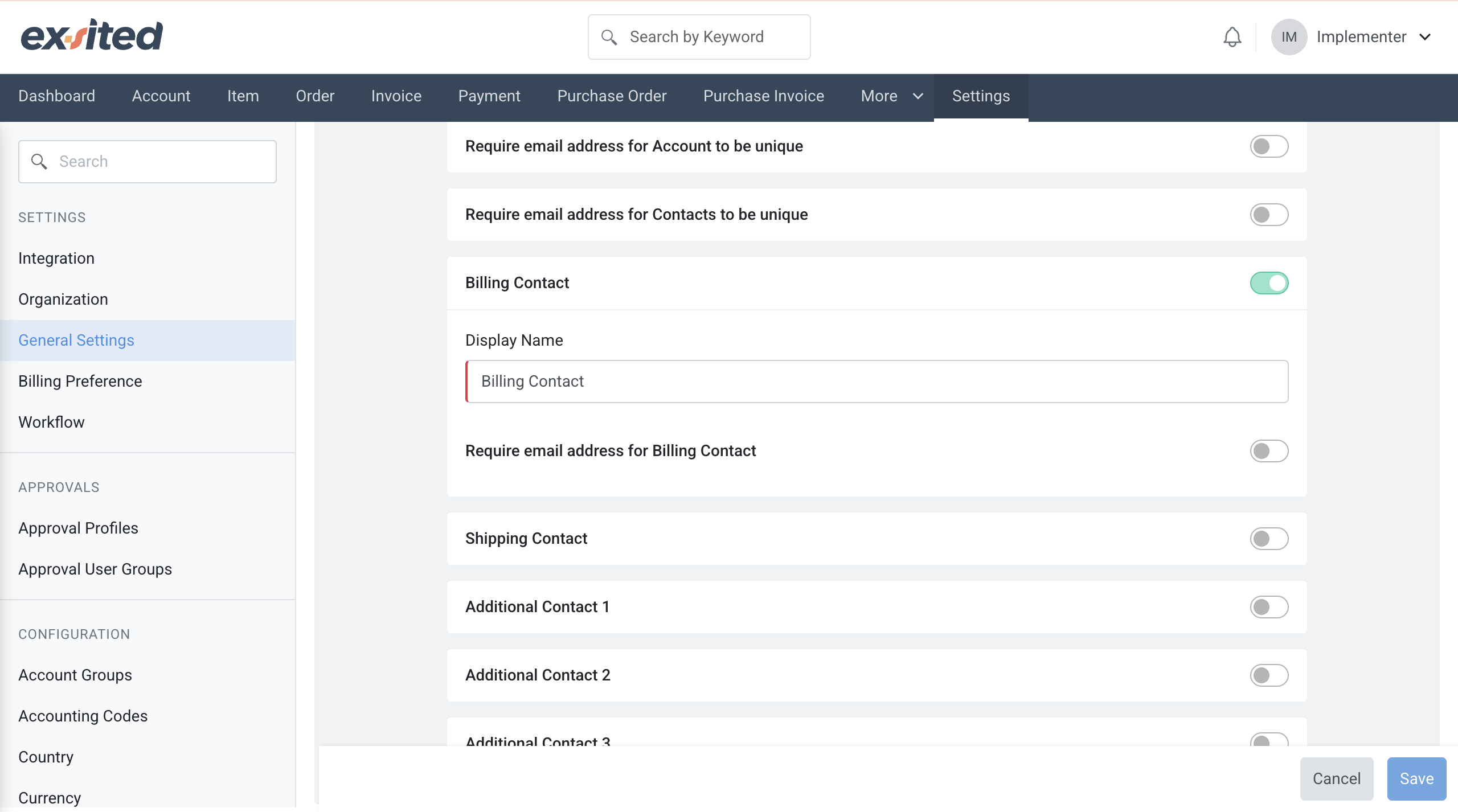Open the Order tab

tap(315, 96)
